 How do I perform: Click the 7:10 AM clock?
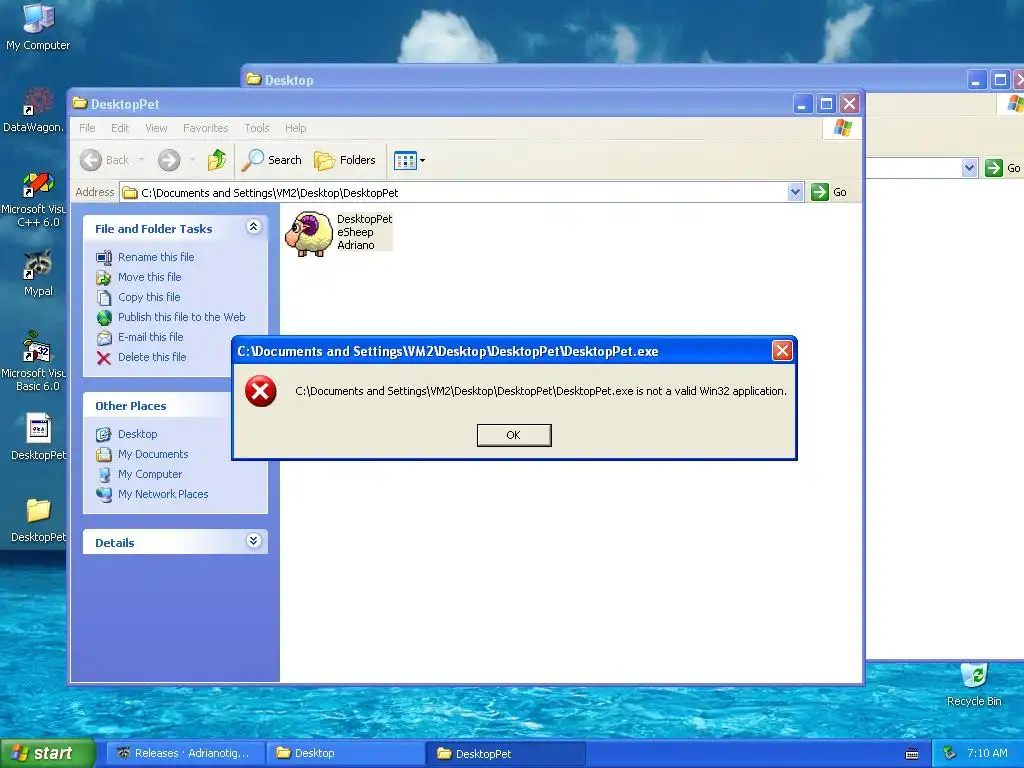click(987, 753)
